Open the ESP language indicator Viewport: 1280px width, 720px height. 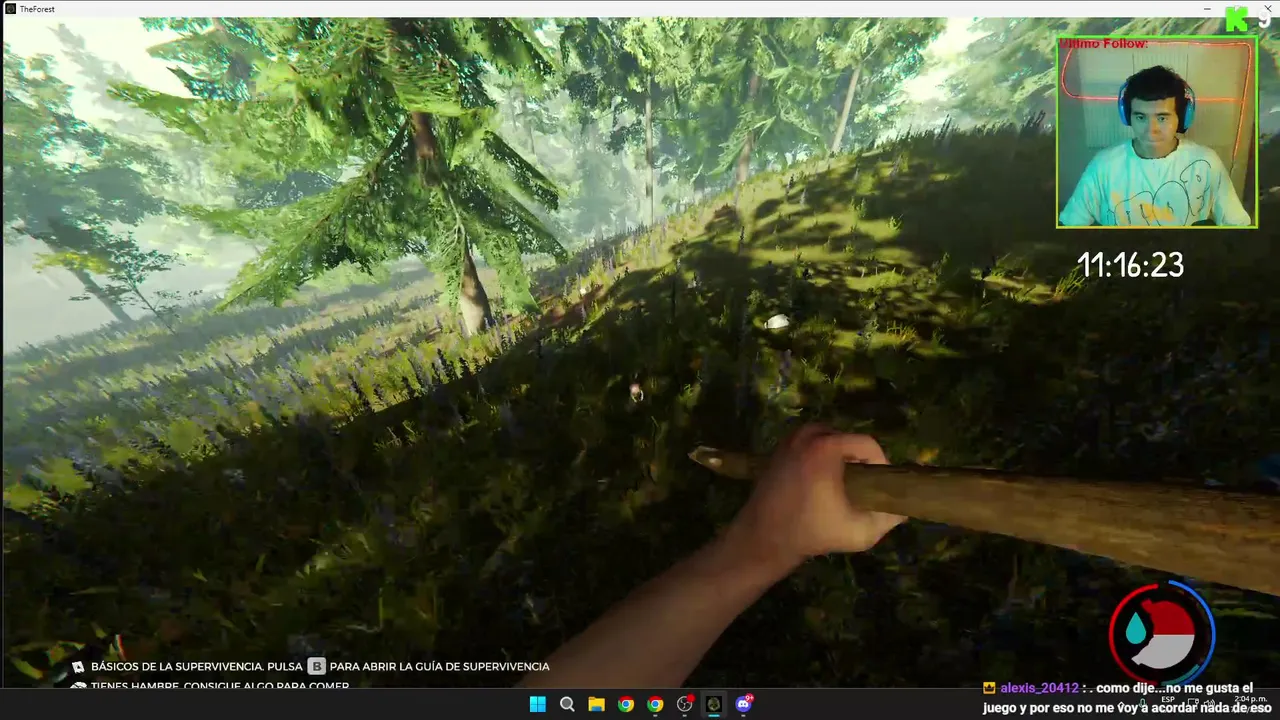tap(1168, 699)
